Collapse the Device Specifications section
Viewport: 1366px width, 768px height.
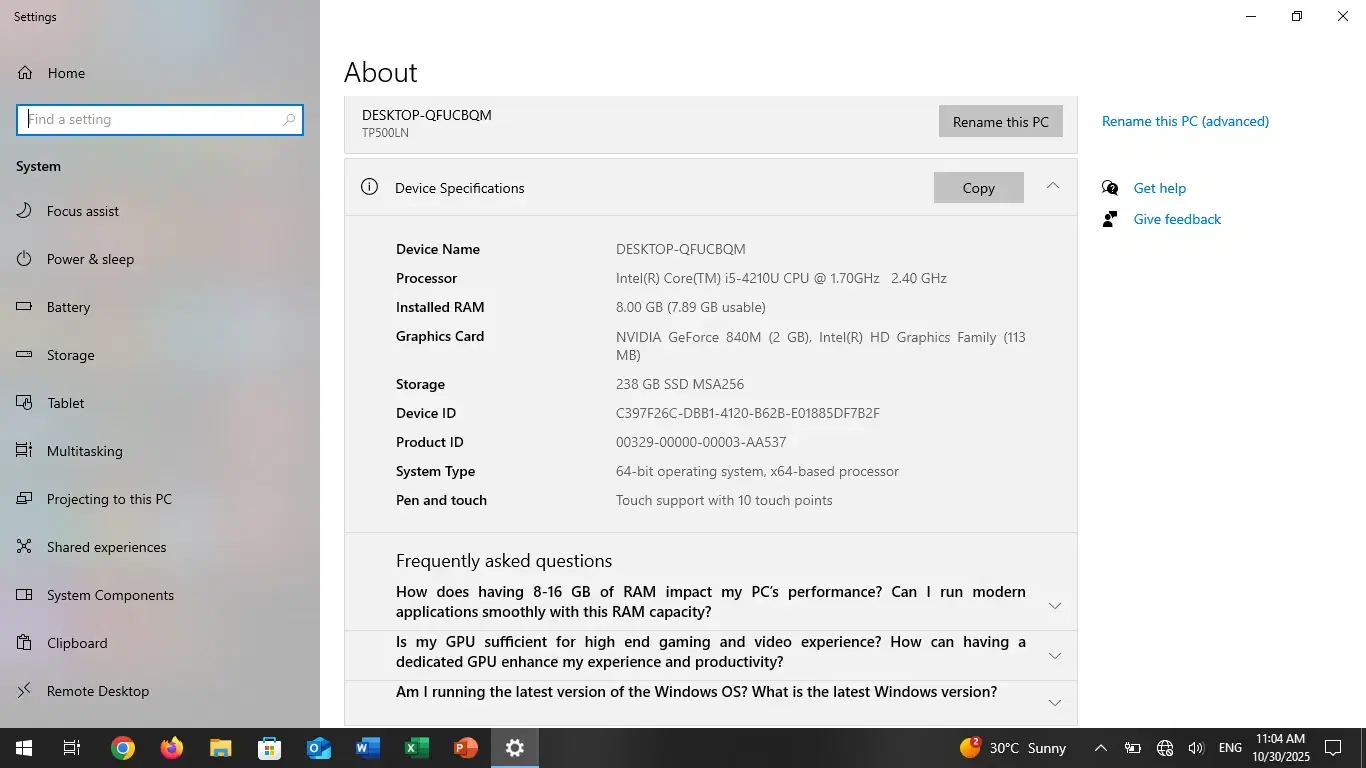coord(1052,186)
